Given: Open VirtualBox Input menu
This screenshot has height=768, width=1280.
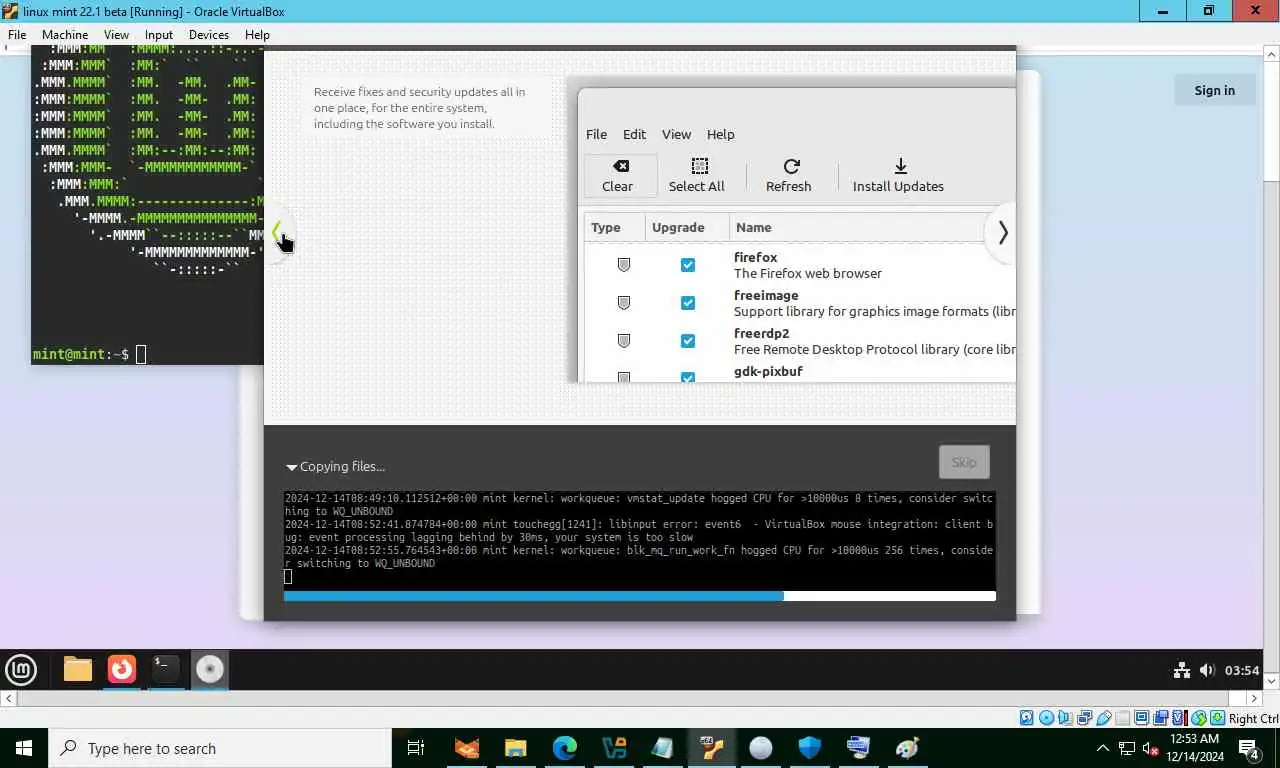Looking at the screenshot, I should tap(159, 34).
